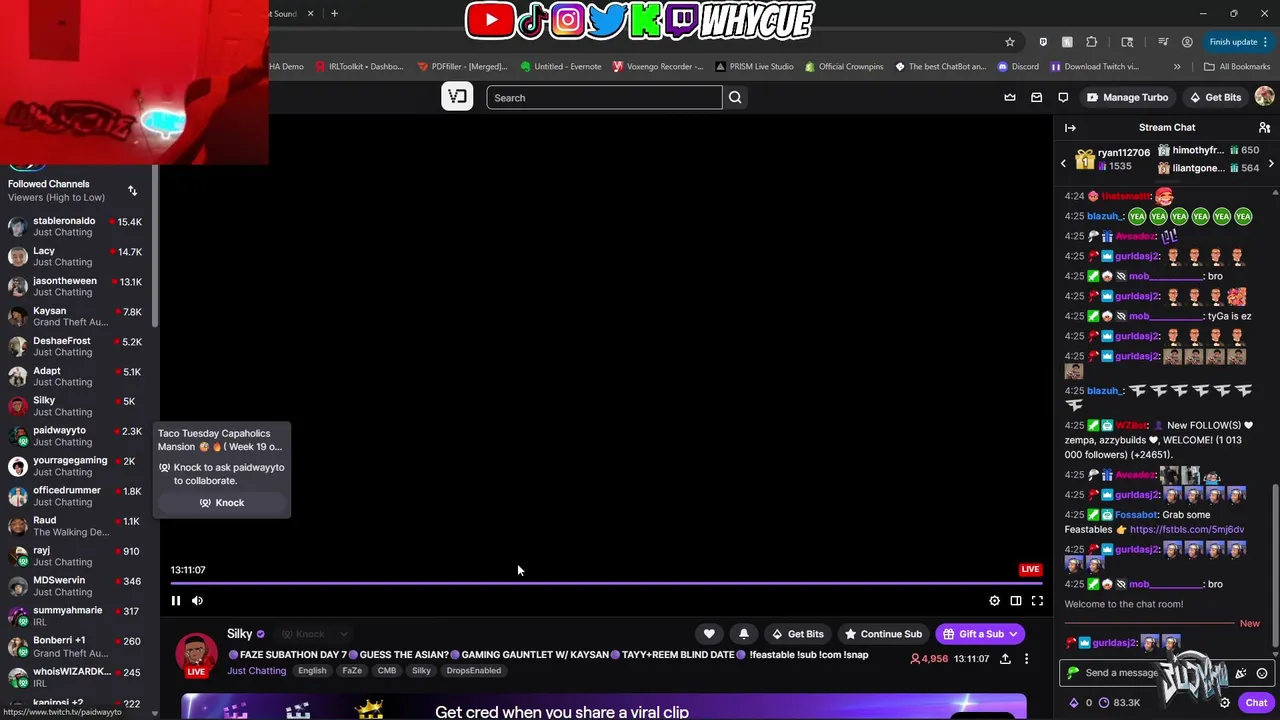
Task: Open Lacy's followed channel
Action: [76, 256]
